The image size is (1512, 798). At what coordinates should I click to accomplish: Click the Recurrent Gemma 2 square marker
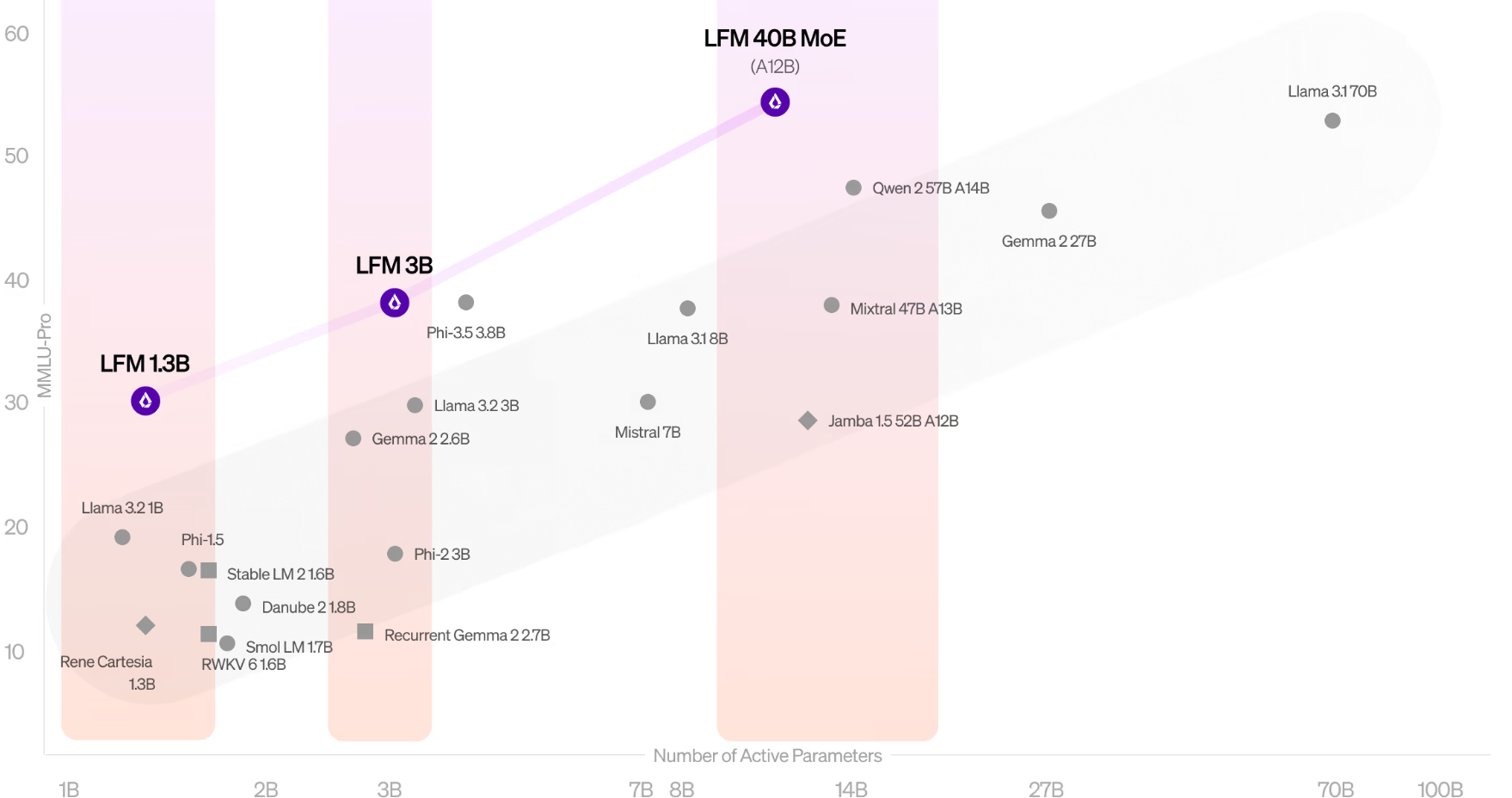pyautogui.click(x=366, y=632)
